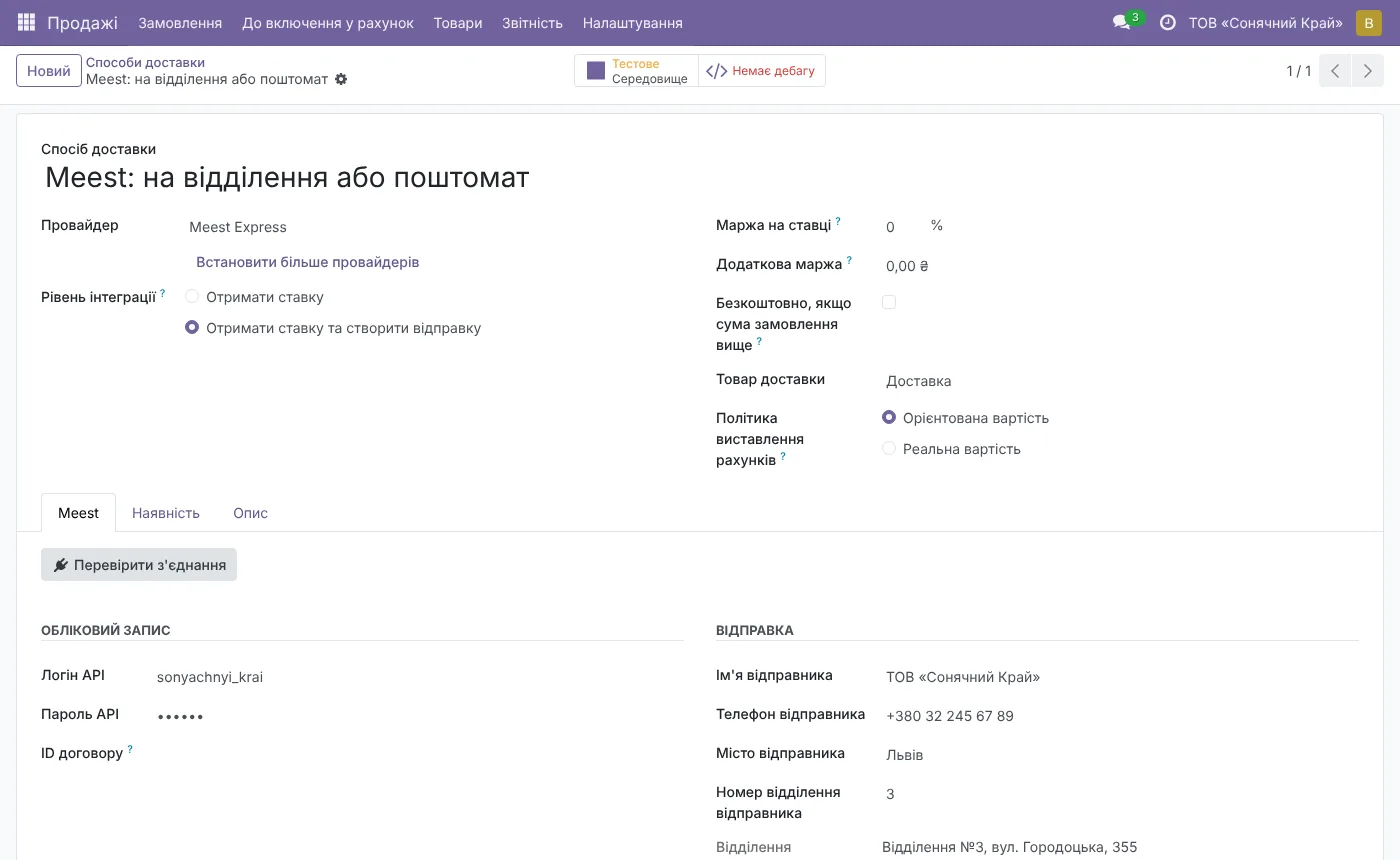Open the Звітність menu
This screenshot has width=1400, height=860.
click(532, 22)
